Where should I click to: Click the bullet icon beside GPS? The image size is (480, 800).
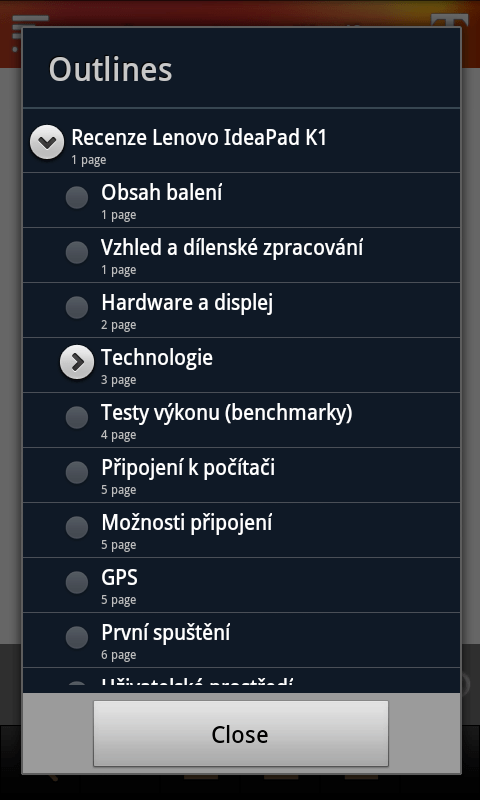point(77,582)
